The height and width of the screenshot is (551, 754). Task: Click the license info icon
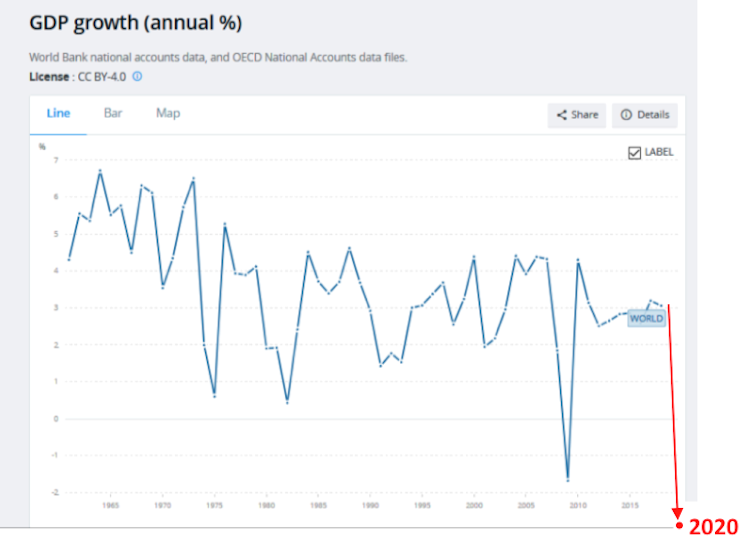click(x=137, y=76)
